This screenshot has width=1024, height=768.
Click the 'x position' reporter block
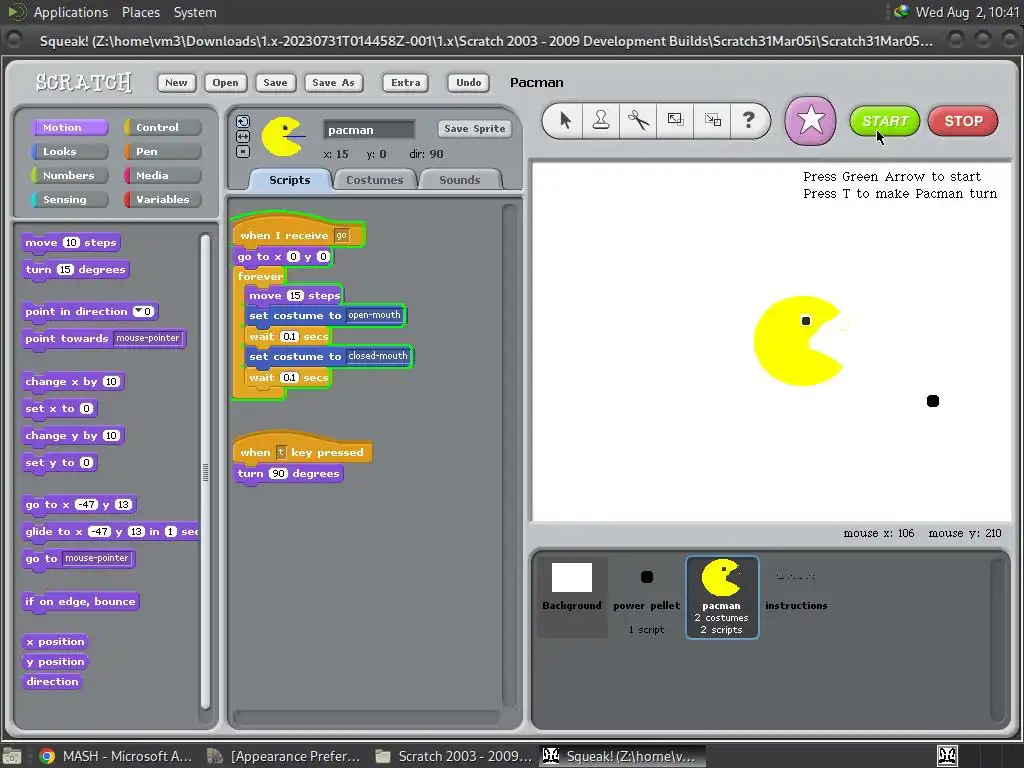[56, 641]
